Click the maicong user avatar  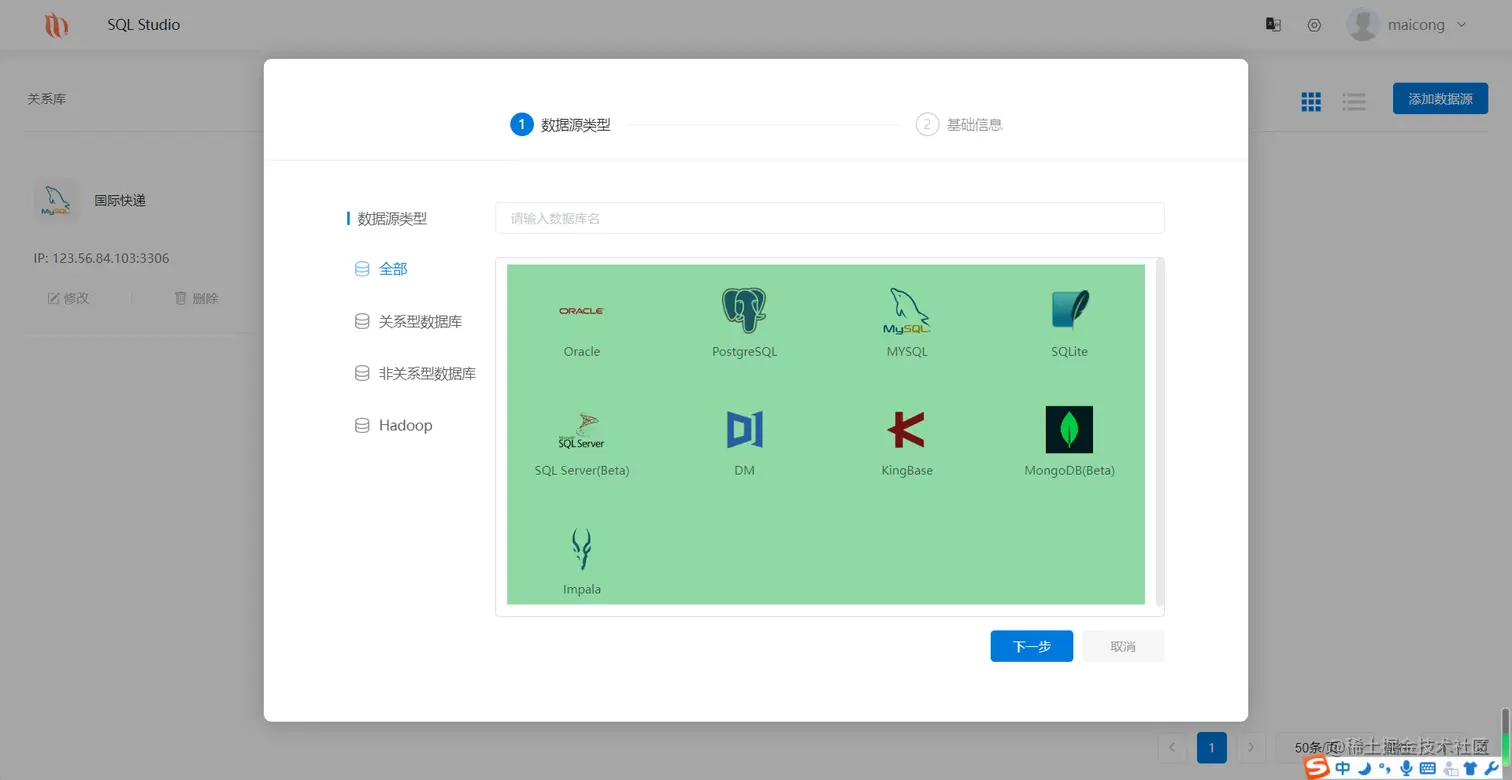1363,24
